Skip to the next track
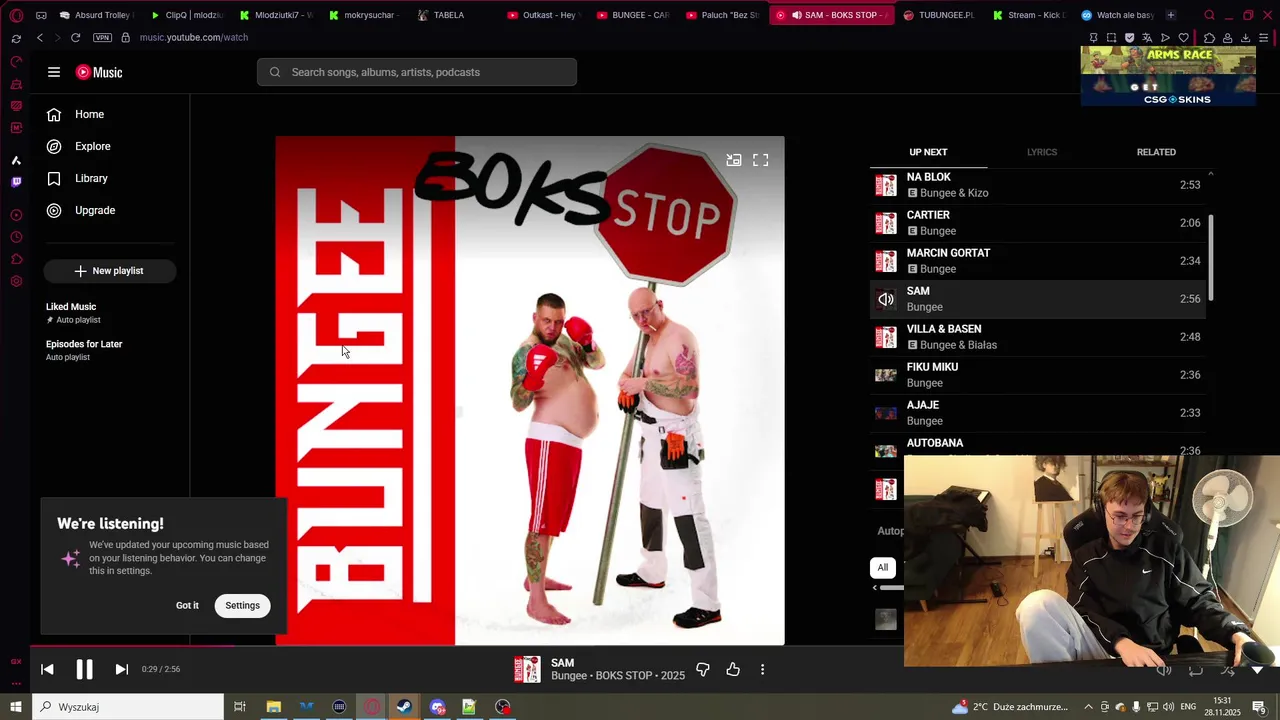Viewport: 1280px width, 720px height. tap(121, 669)
